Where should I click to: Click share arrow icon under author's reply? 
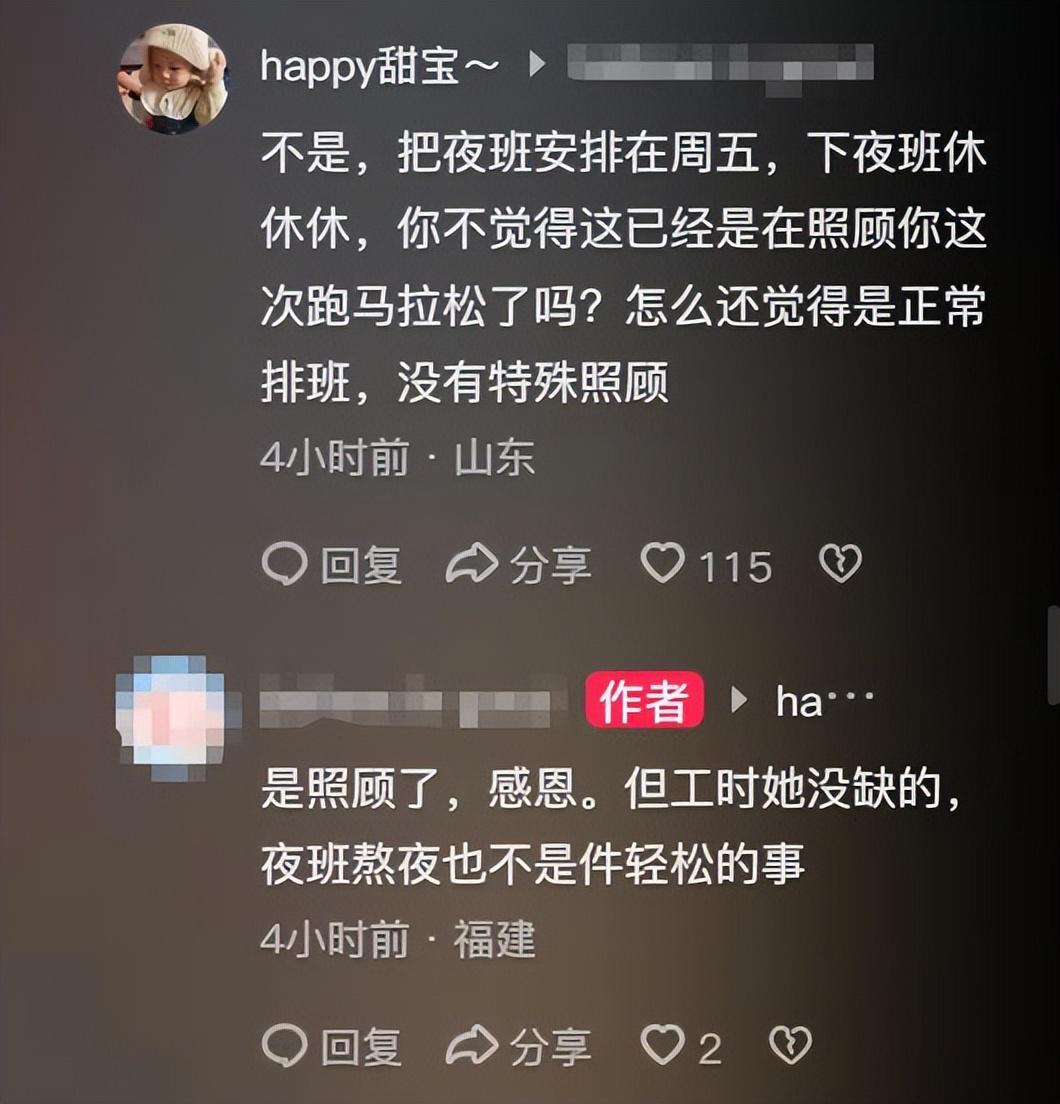coord(472,1045)
